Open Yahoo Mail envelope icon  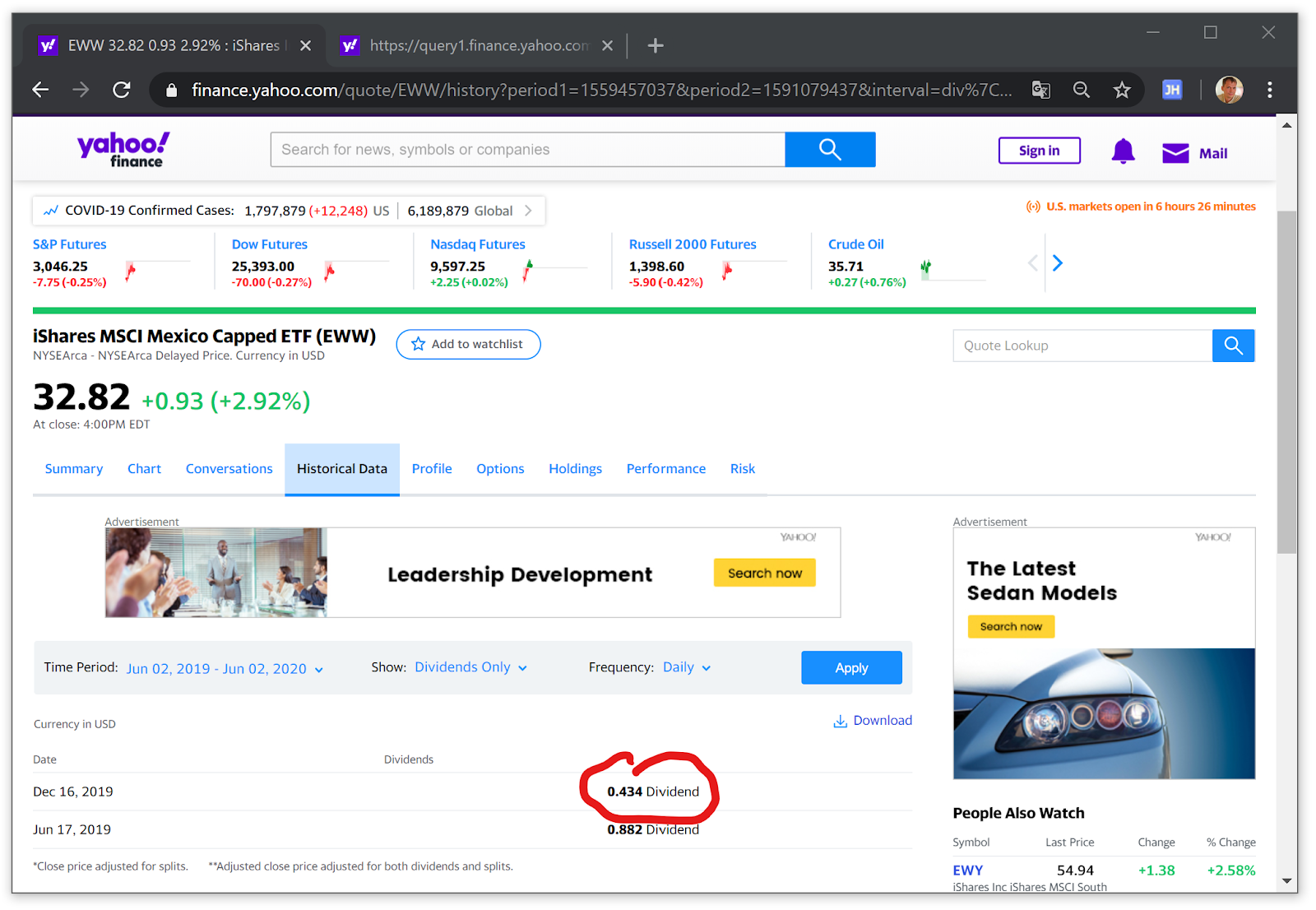[x=1175, y=153]
